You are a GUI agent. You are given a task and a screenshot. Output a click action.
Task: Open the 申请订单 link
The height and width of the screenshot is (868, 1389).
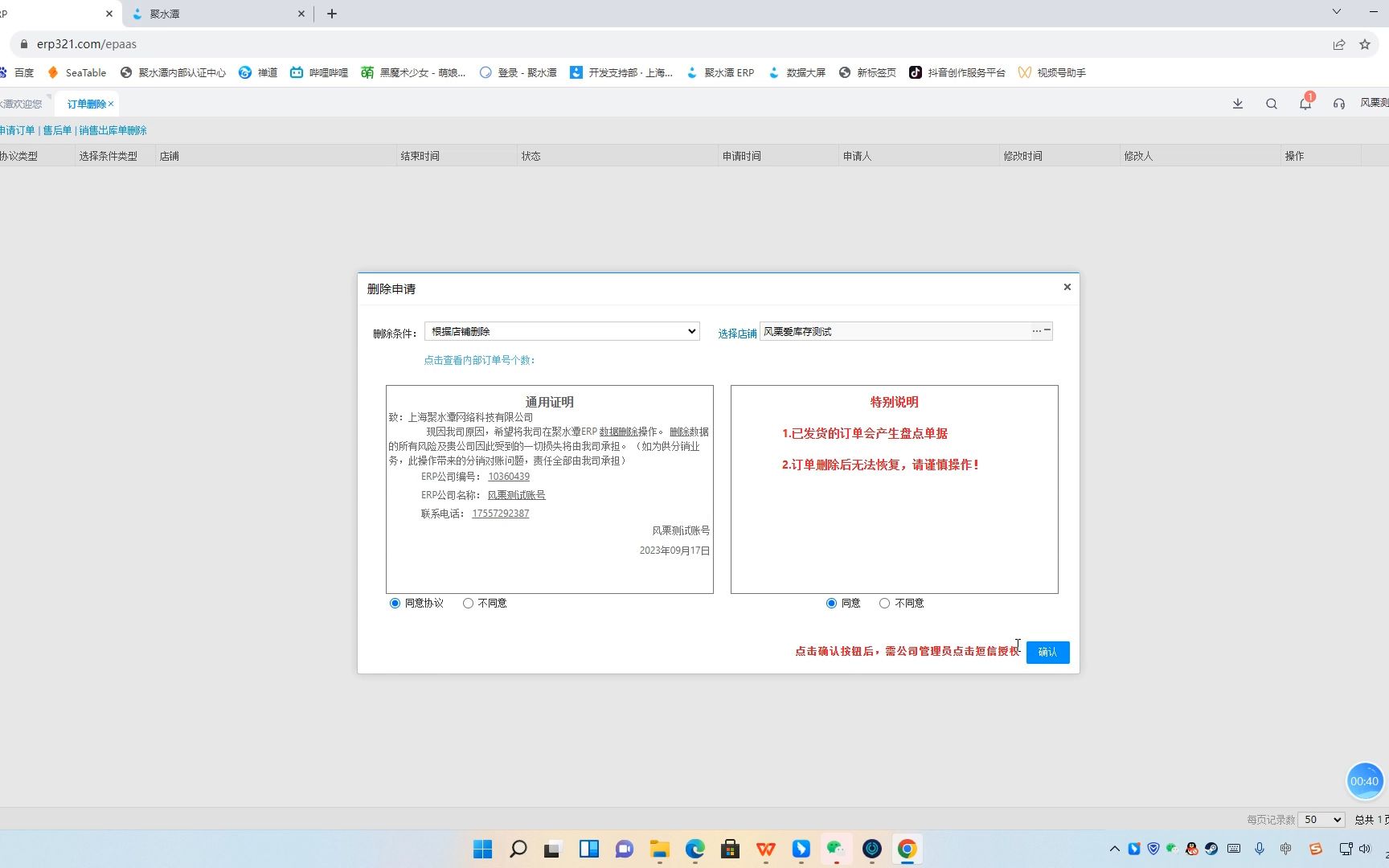pyautogui.click(x=17, y=130)
